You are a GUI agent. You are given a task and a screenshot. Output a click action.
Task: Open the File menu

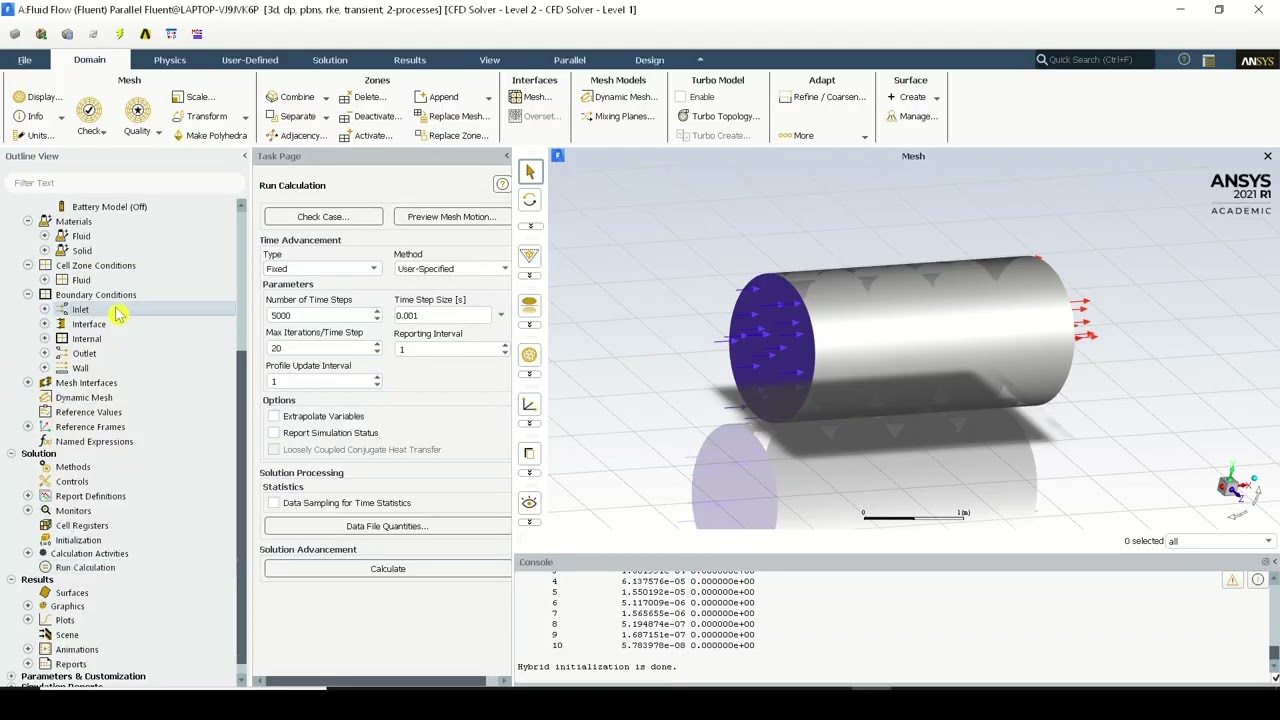(x=24, y=60)
